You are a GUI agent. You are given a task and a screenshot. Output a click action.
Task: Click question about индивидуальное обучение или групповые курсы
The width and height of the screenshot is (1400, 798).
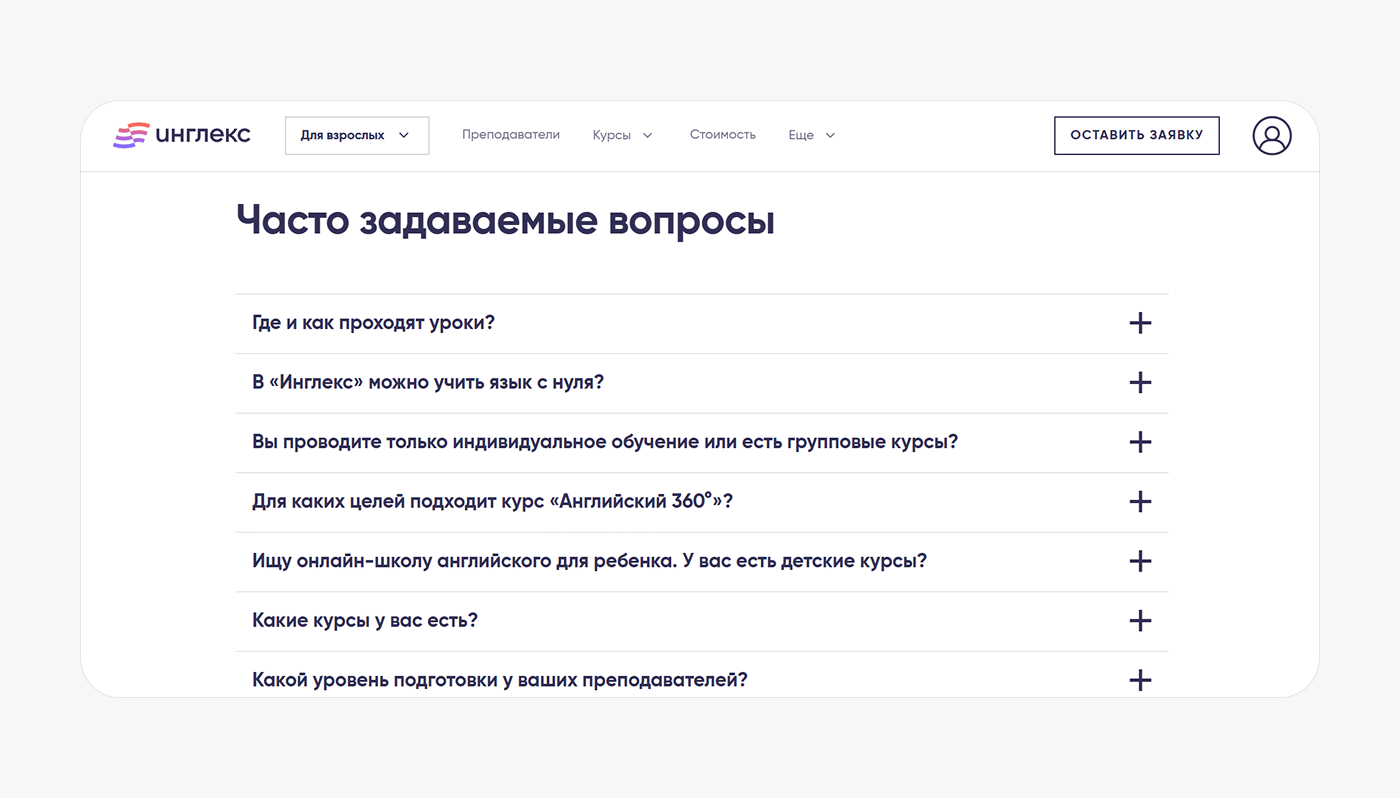tap(605, 442)
